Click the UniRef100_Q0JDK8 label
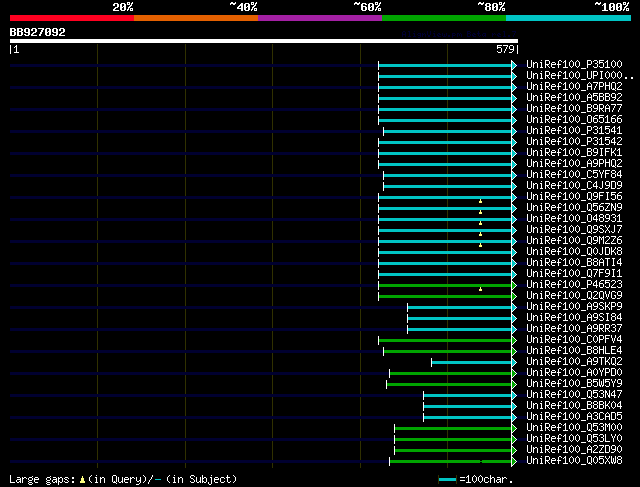 574,252
